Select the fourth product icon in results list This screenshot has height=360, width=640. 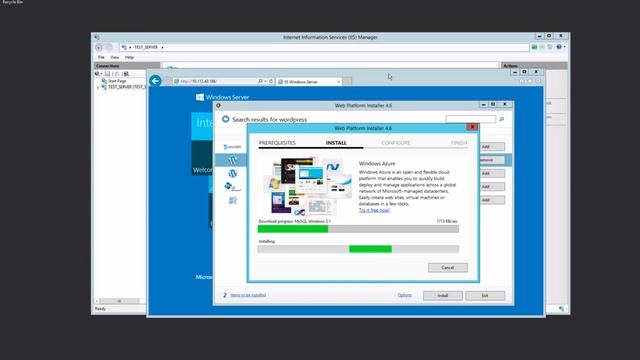point(232,187)
